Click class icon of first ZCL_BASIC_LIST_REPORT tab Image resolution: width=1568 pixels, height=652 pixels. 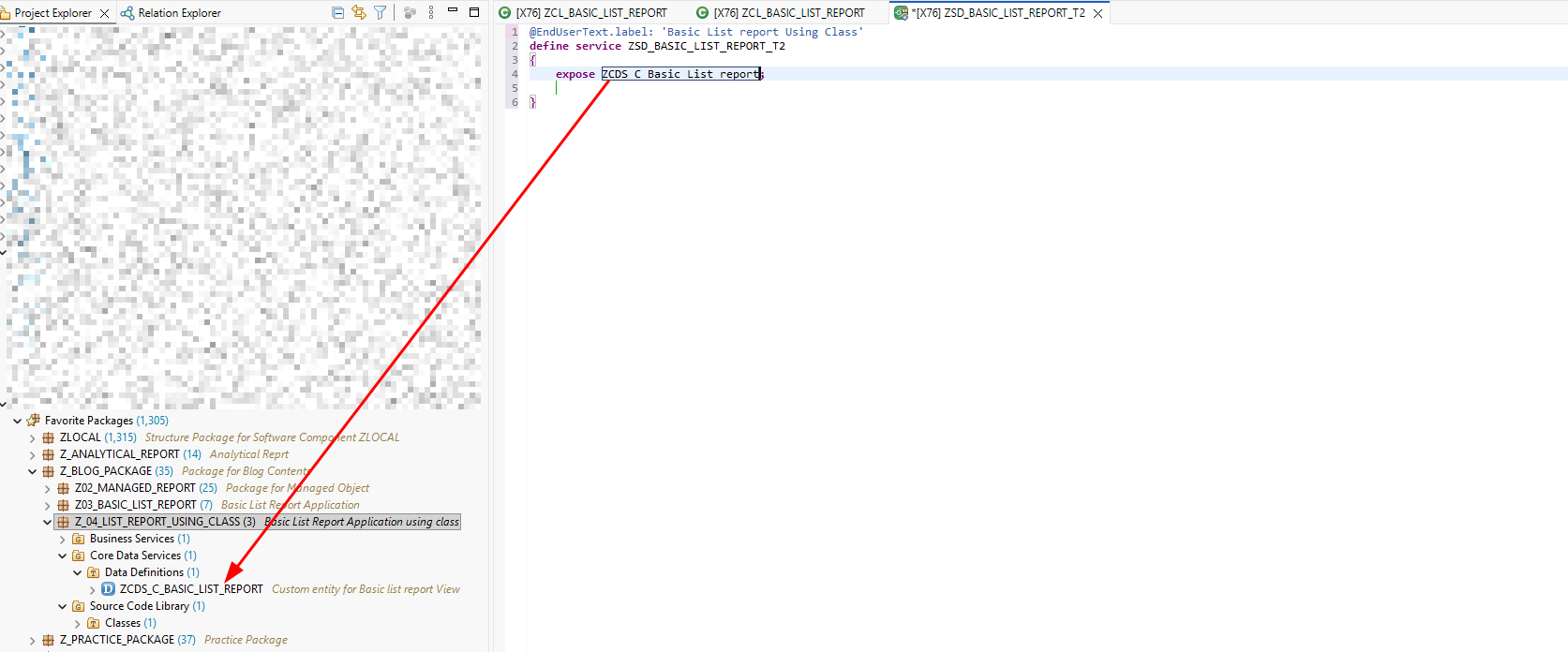click(x=504, y=13)
